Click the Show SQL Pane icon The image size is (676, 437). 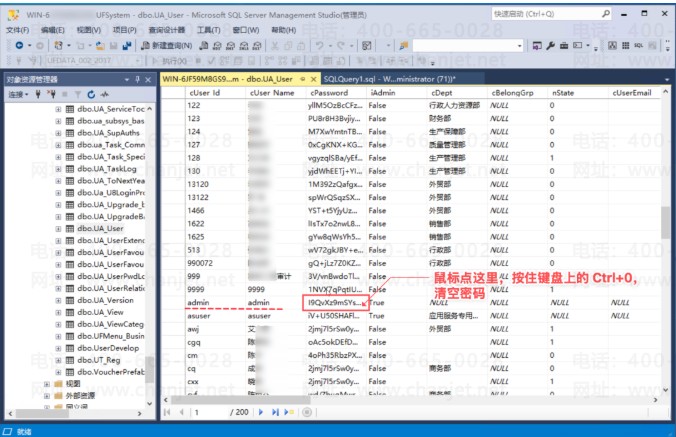point(638,45)
